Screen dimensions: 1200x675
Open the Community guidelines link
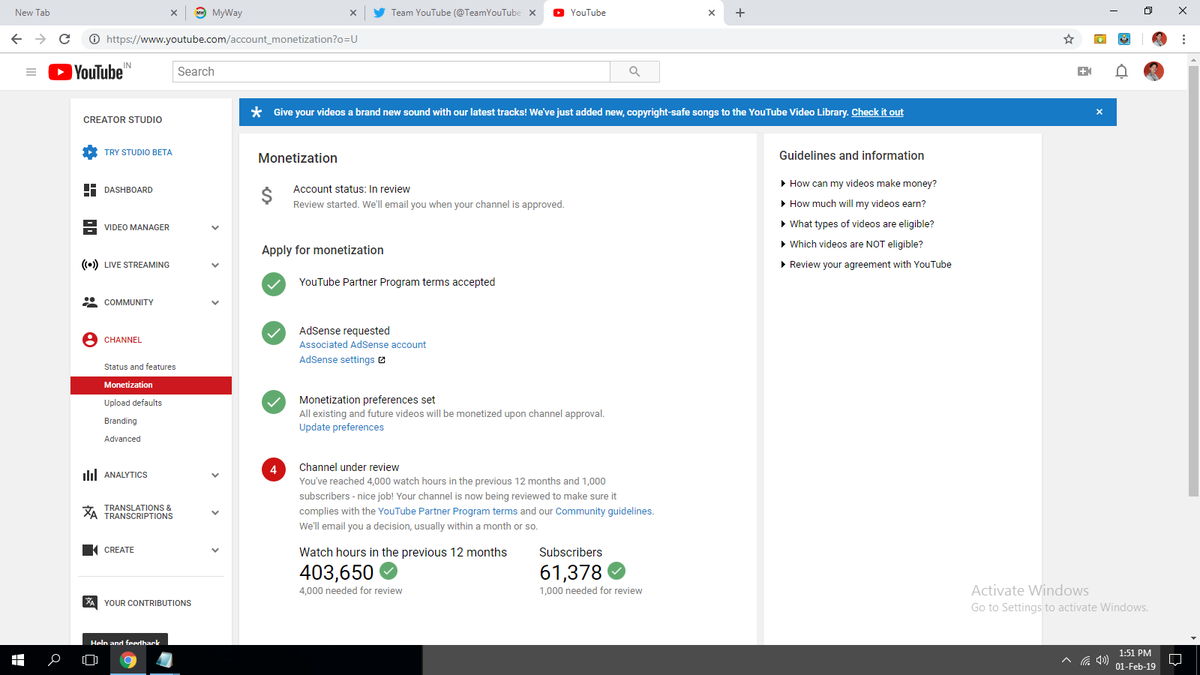tap(604, 511)
